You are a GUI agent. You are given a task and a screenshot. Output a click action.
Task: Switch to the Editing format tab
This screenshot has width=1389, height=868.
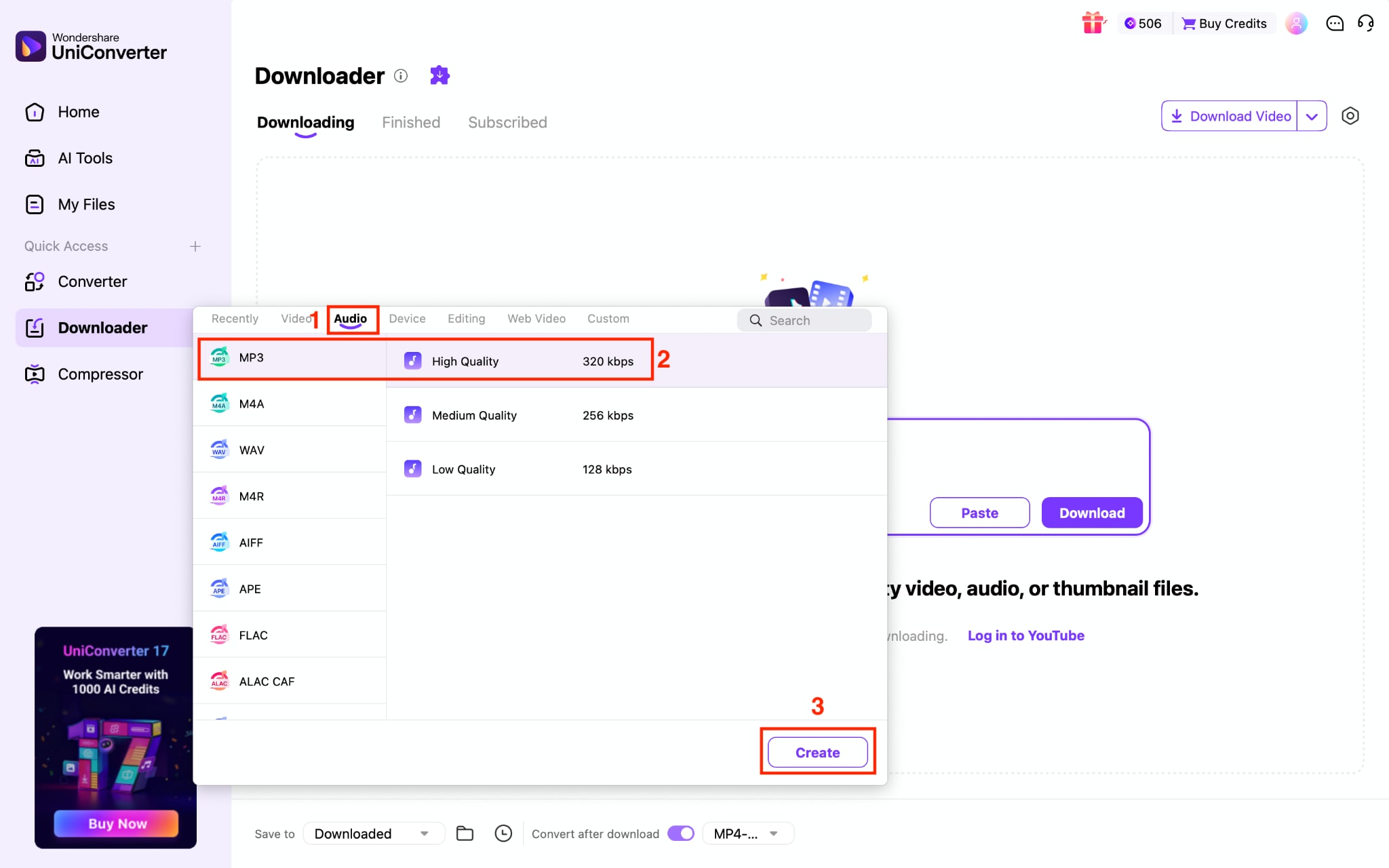point(467,319)
